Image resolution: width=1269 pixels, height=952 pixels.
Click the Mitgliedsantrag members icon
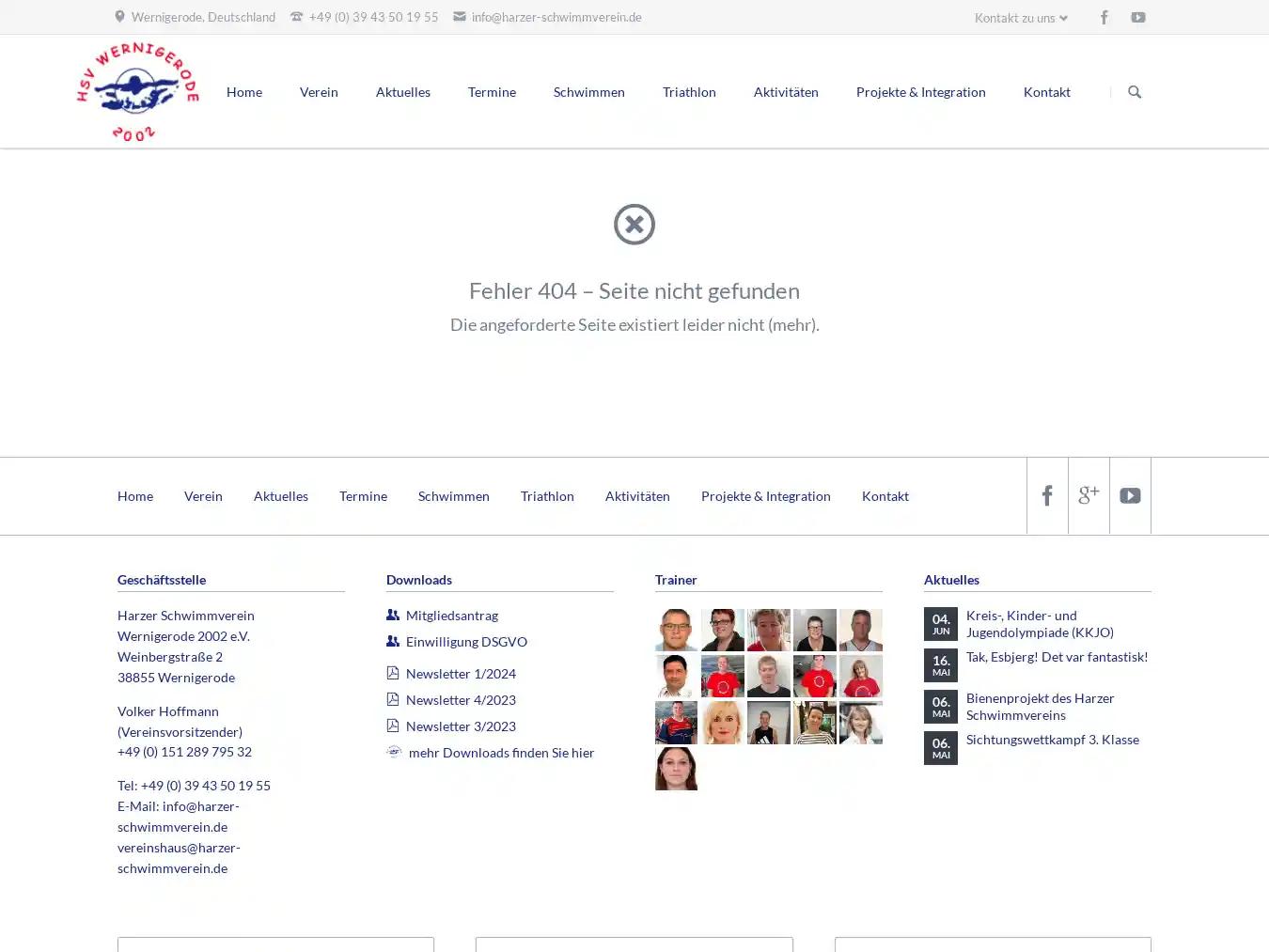click(392, 614)
